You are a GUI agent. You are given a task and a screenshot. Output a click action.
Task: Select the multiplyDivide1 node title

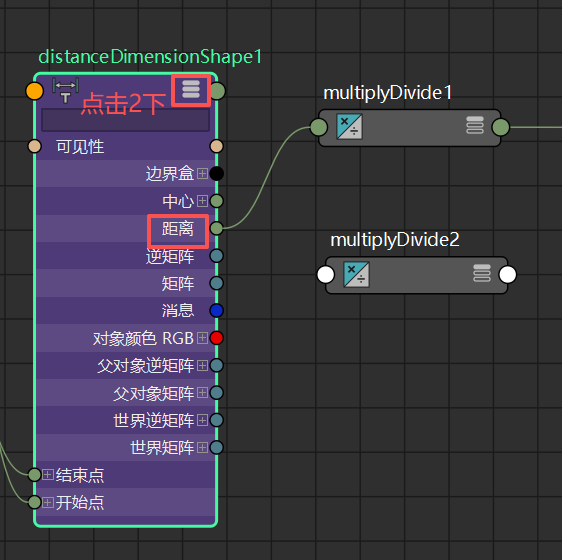[x=387, y=93]
